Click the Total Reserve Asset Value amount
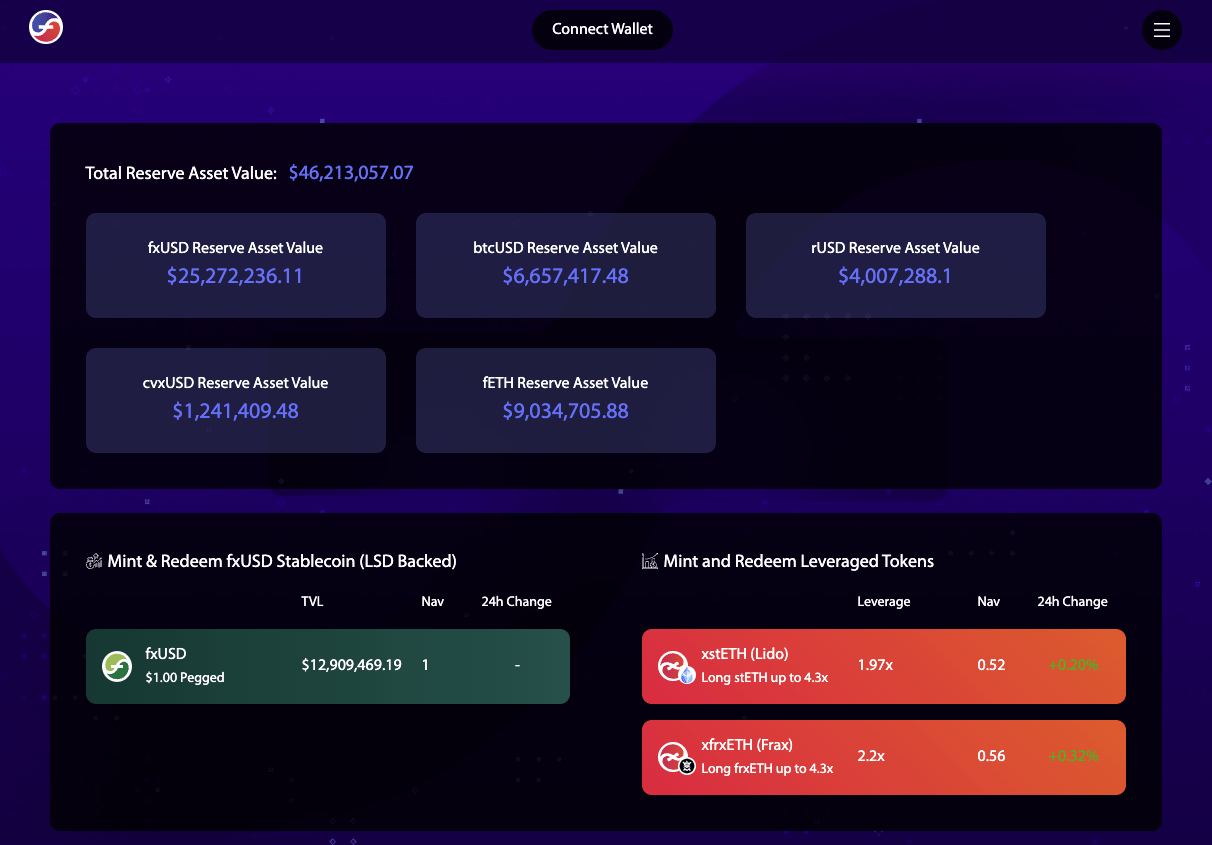 [x=351, y=173]
